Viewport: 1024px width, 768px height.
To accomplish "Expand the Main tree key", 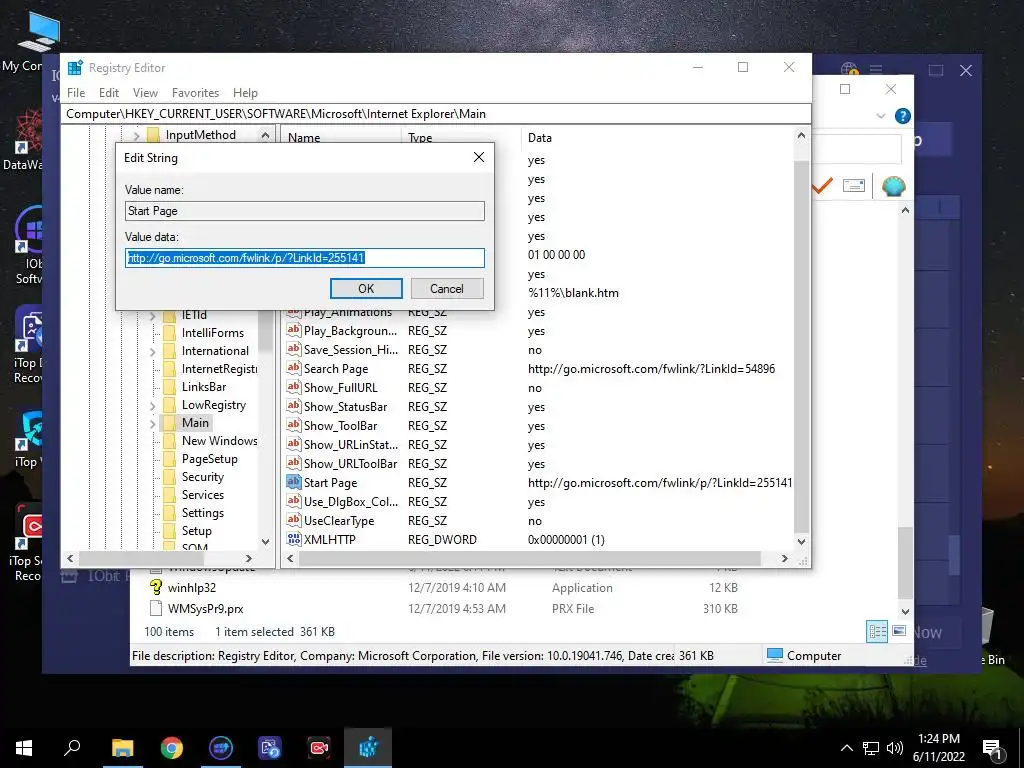I will [x=152, y=423].
